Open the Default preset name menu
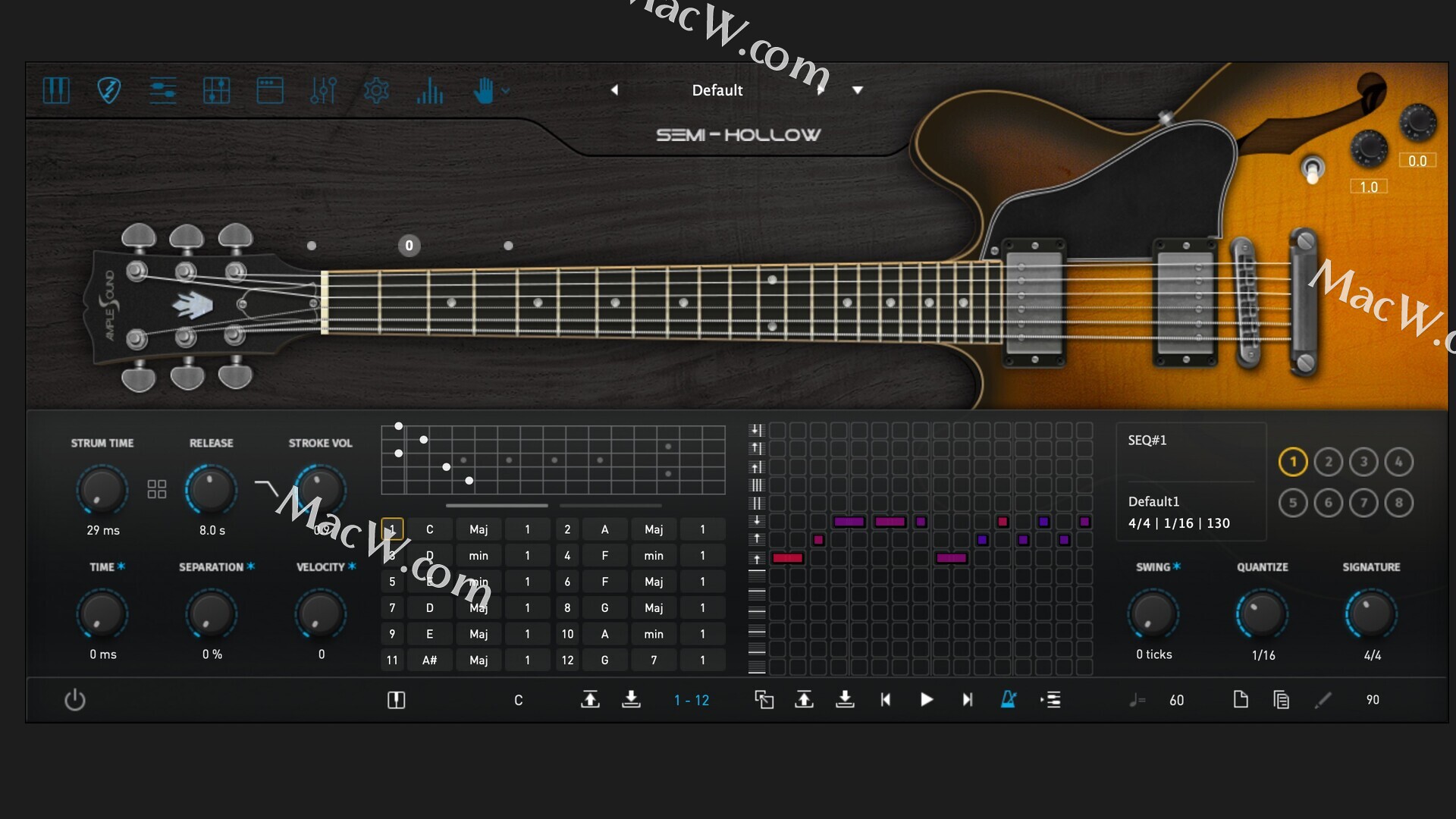The image size is (1456, 819). pos(717,89)
